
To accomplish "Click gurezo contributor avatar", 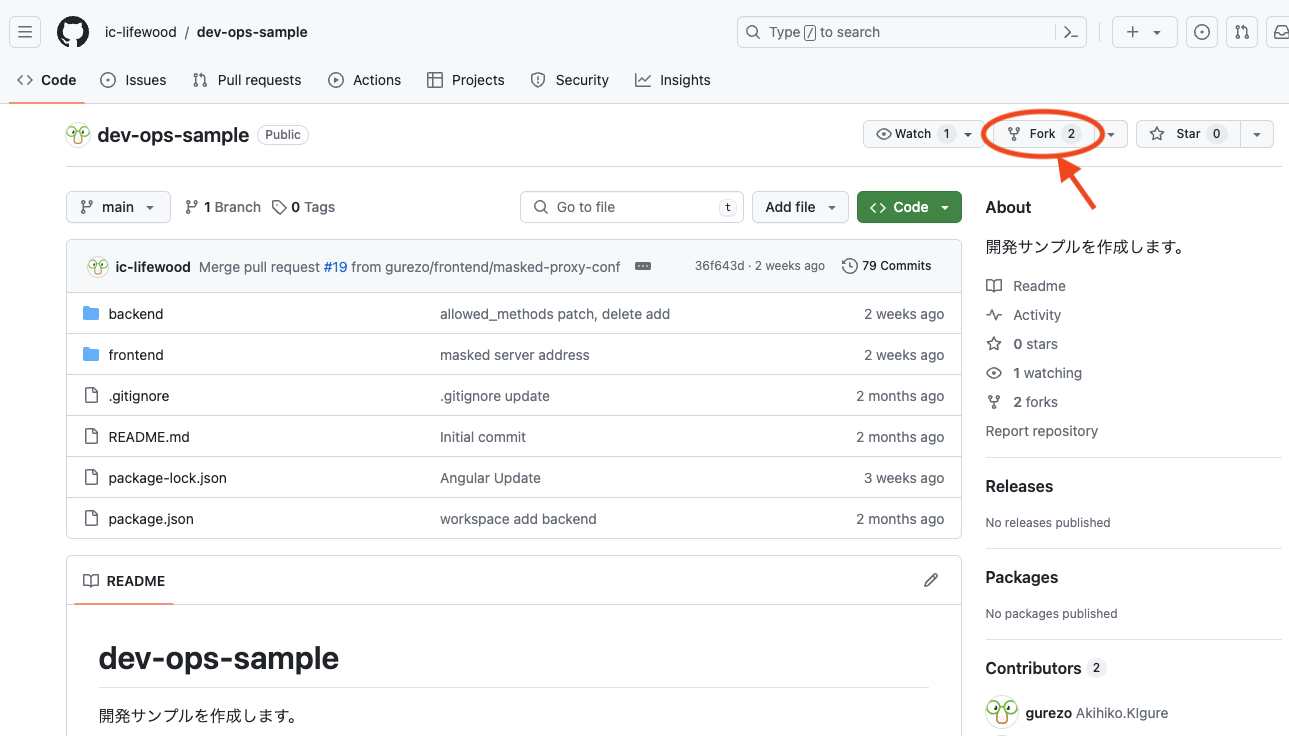I will [x=1002, y=713].
